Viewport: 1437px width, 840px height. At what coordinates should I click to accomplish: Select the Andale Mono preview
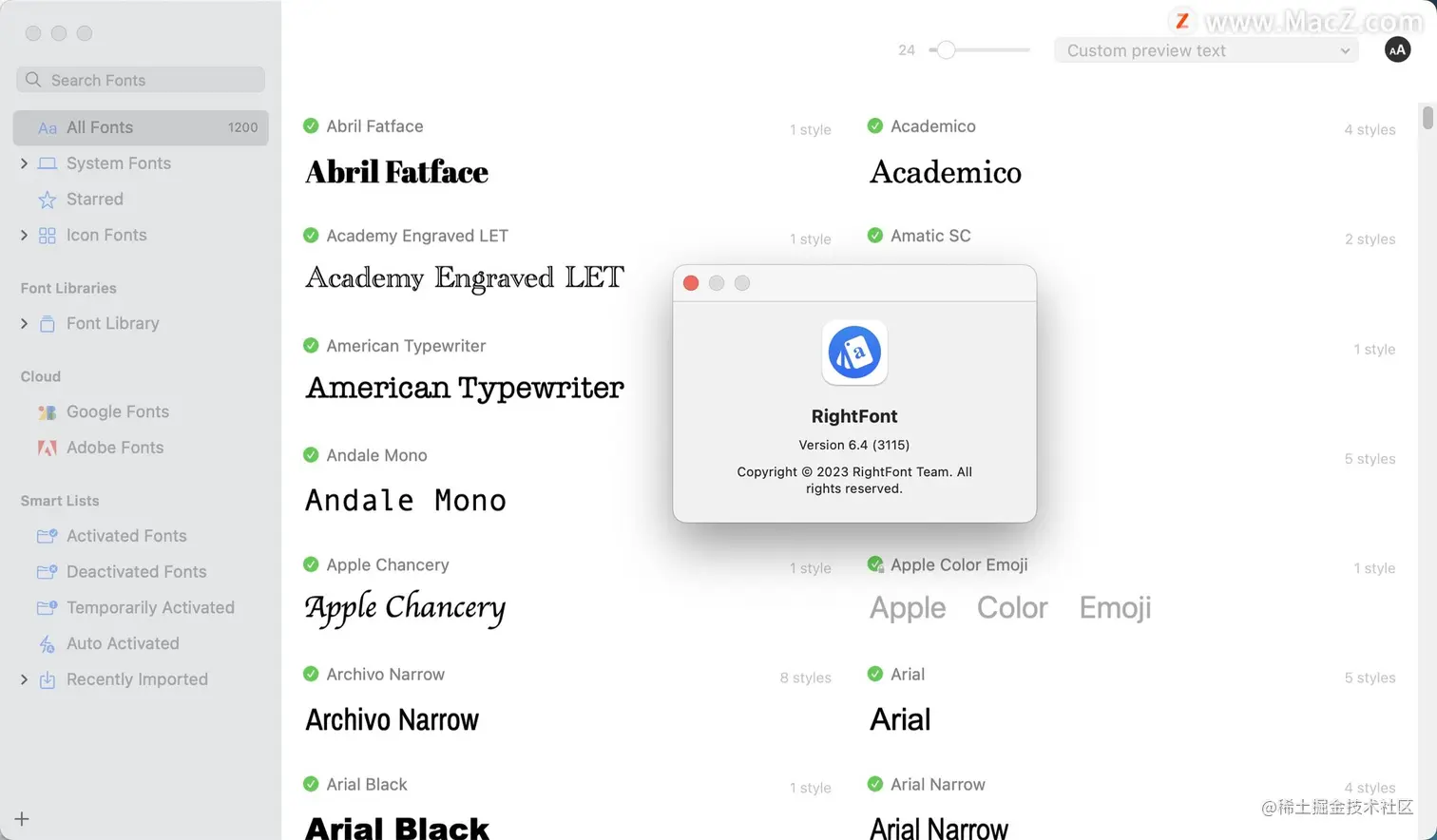pyautogui.click(x=406, y=500)
